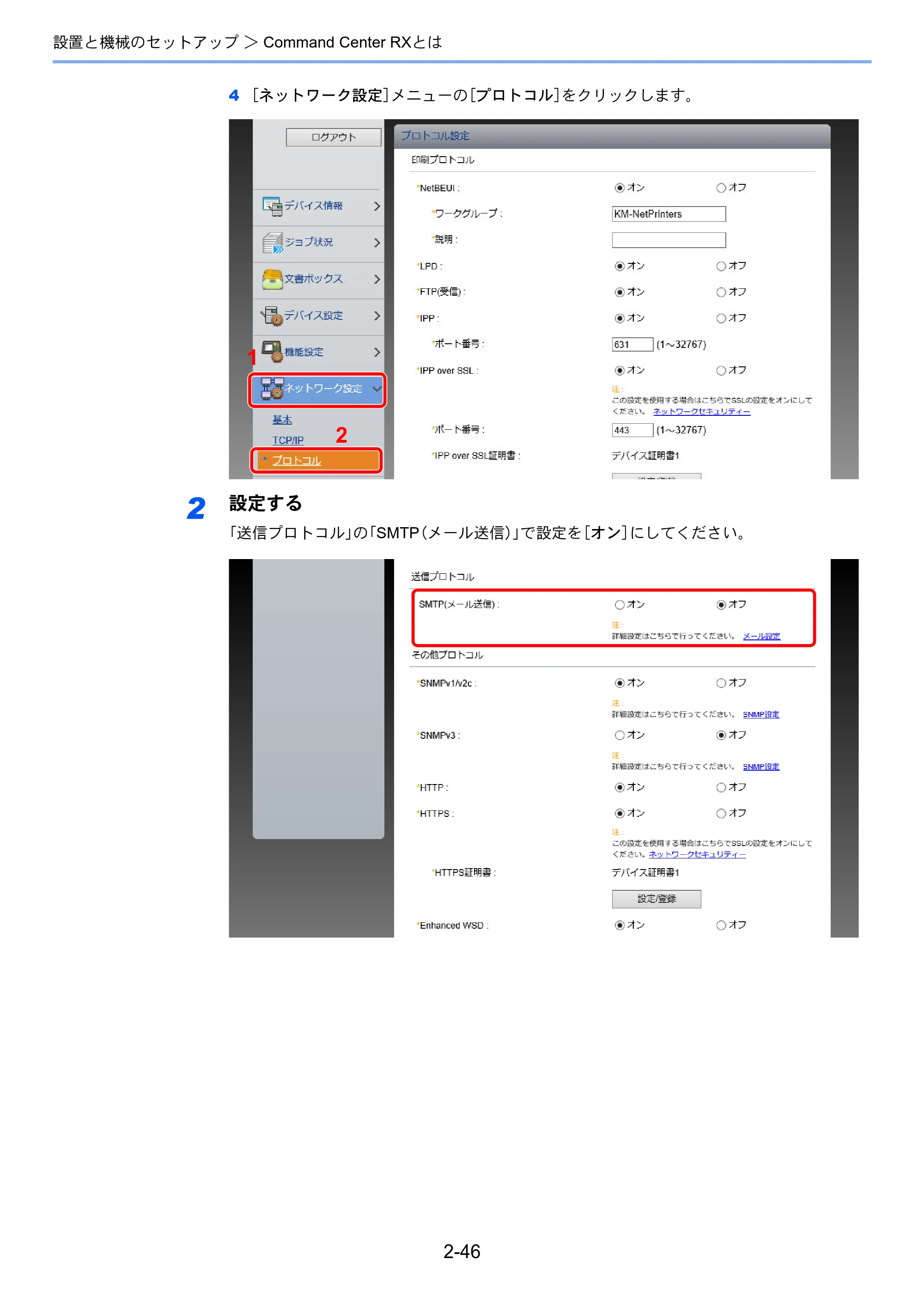
Task: Click the プロトコル設定 page title
Action: tap(435, 135)
